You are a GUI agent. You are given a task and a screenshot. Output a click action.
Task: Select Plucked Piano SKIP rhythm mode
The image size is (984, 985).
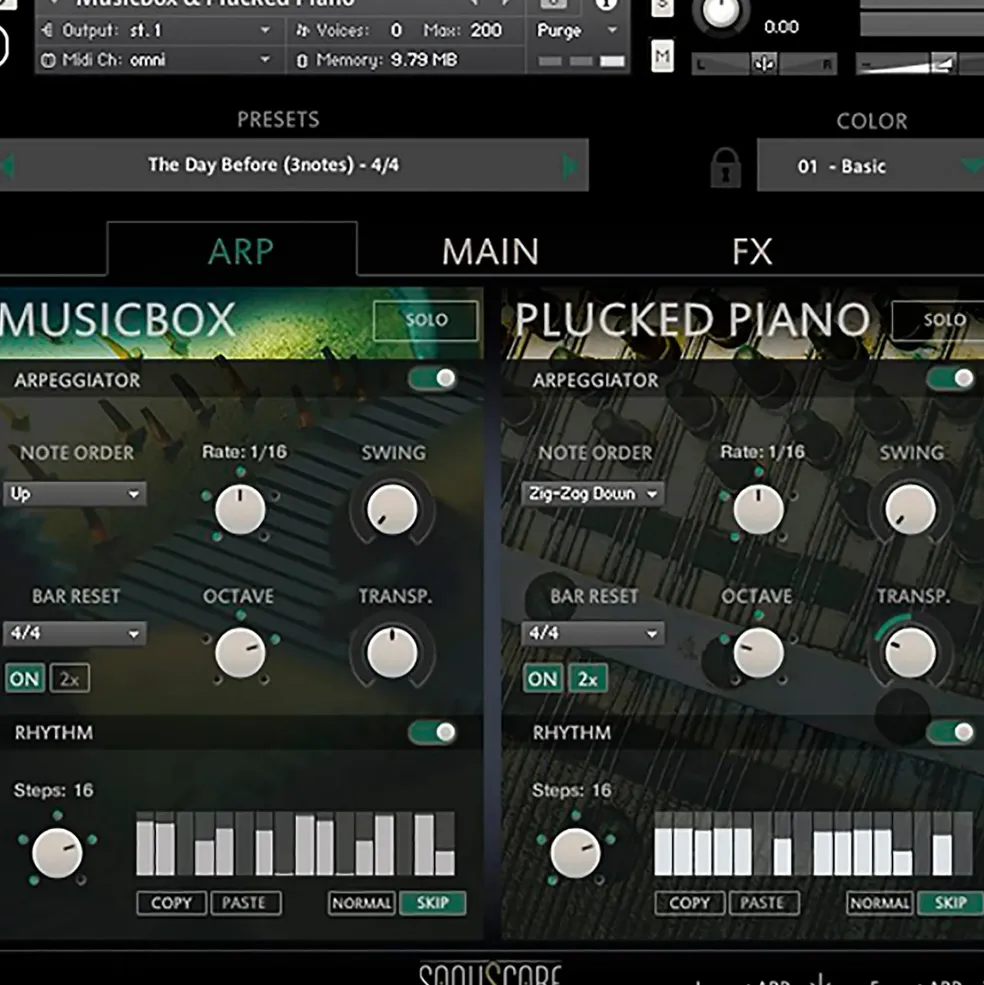tap(950, 903)
